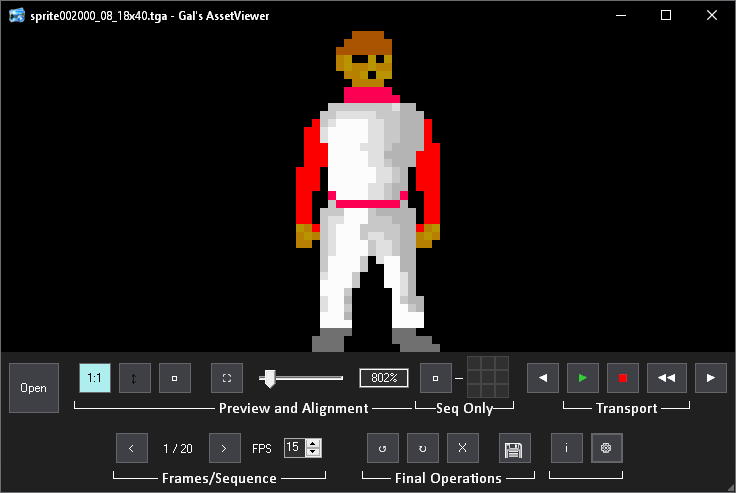Click the X button in Final Operations
Image resolution: width=736 pixels, height=493 pixels.
[x=463, y=448]
